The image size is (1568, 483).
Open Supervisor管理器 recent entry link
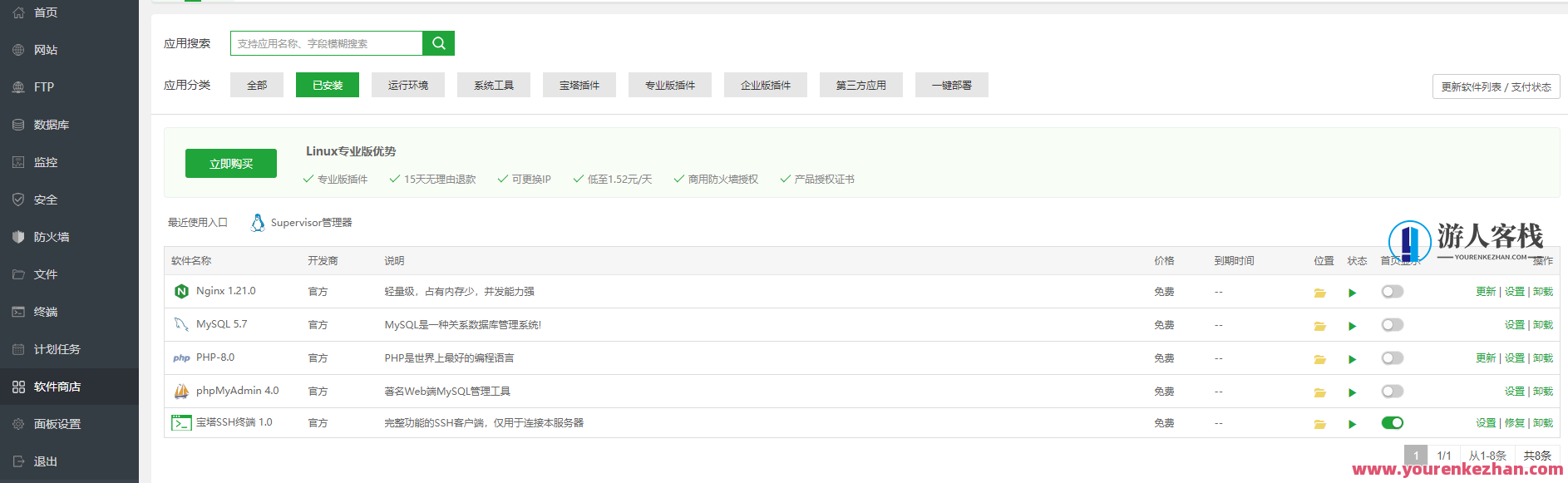pyautogui.click(x=312, y=223)
